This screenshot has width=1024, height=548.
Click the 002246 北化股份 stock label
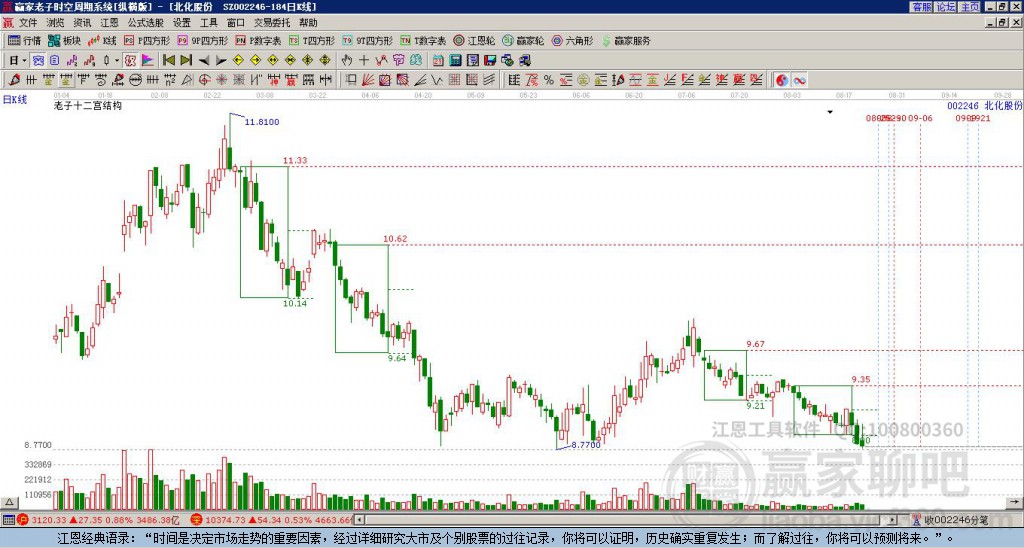[x=985, y=105]
